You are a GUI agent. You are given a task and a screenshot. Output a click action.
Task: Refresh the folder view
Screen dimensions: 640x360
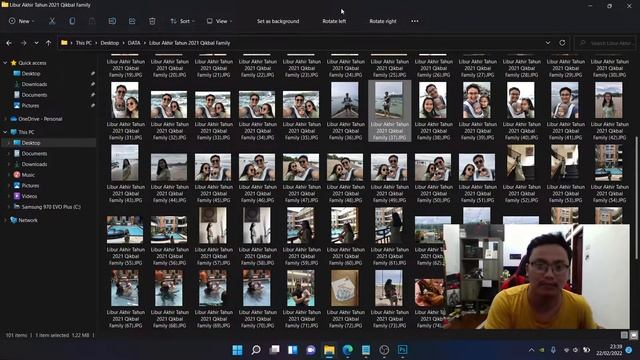pyautogui.click(x=562, y=43)
